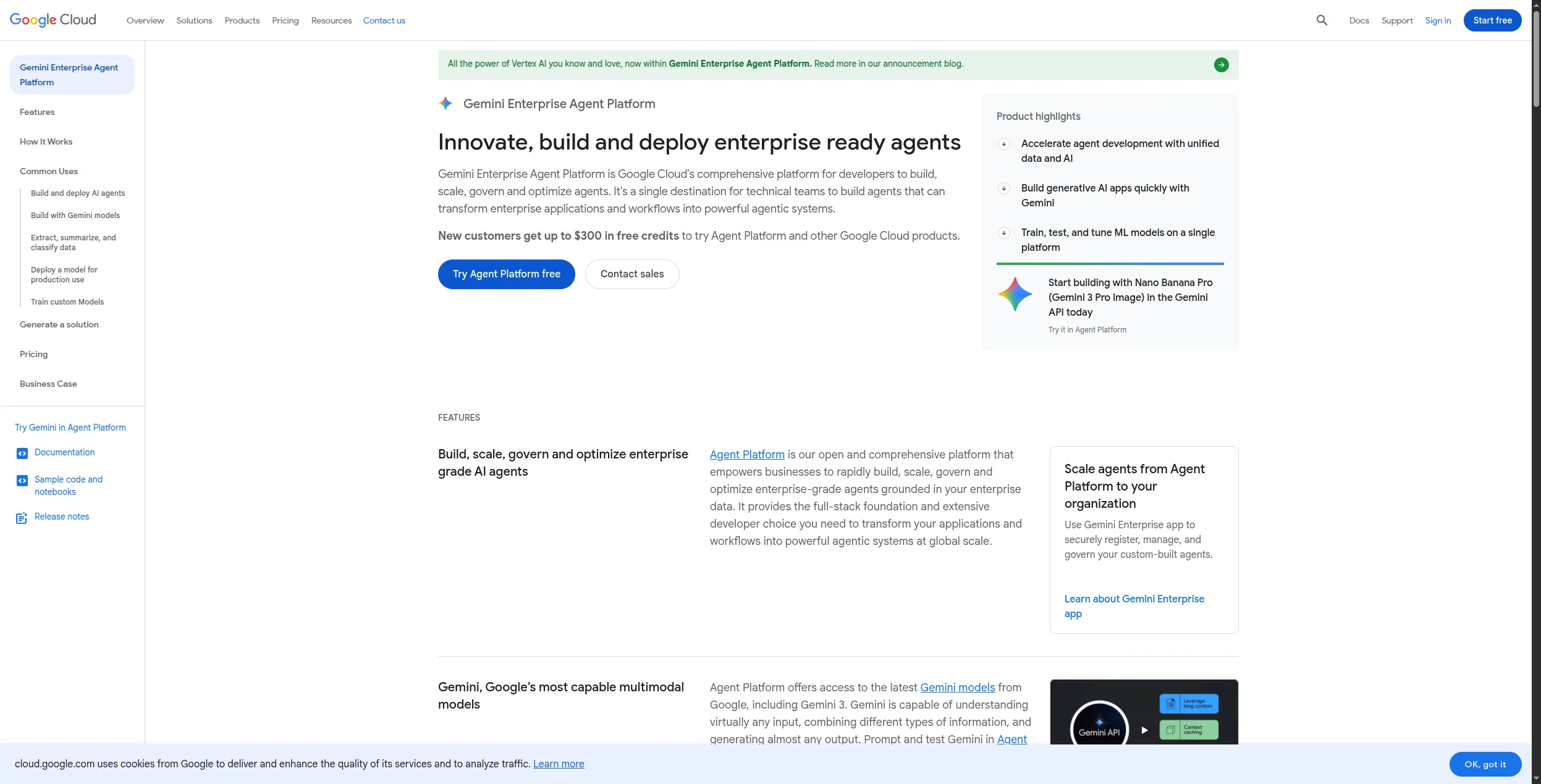
Task: Accept cookies with OK, got it
Action: point(1485,764)
